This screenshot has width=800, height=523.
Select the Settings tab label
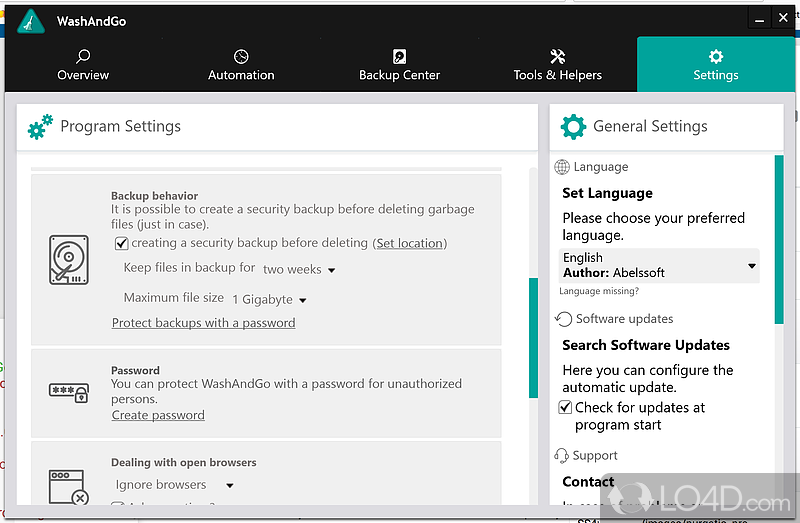tap(716, 75)
